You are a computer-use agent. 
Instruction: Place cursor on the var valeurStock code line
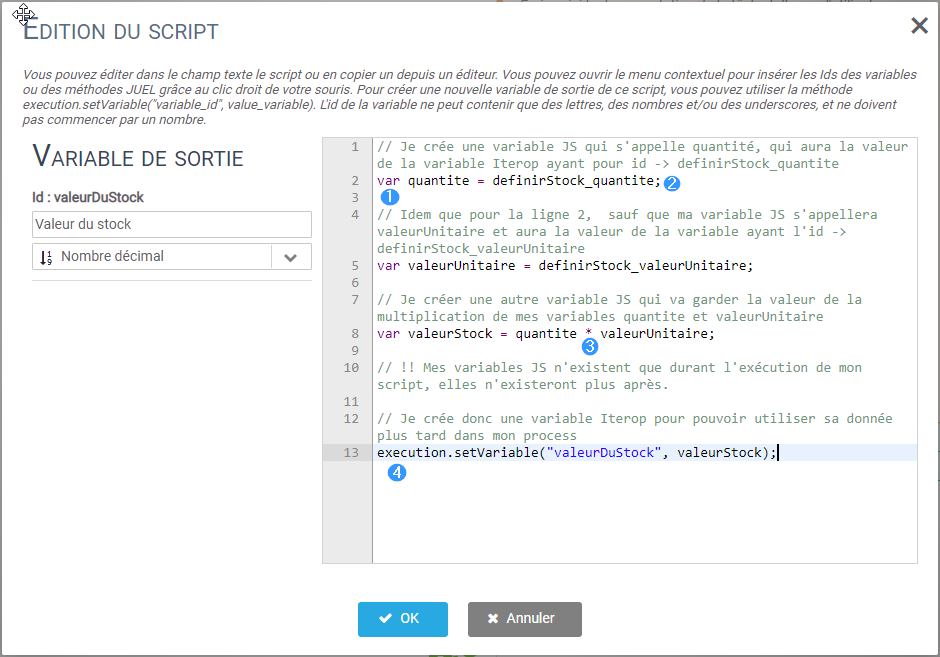click(x=546, y=334)
